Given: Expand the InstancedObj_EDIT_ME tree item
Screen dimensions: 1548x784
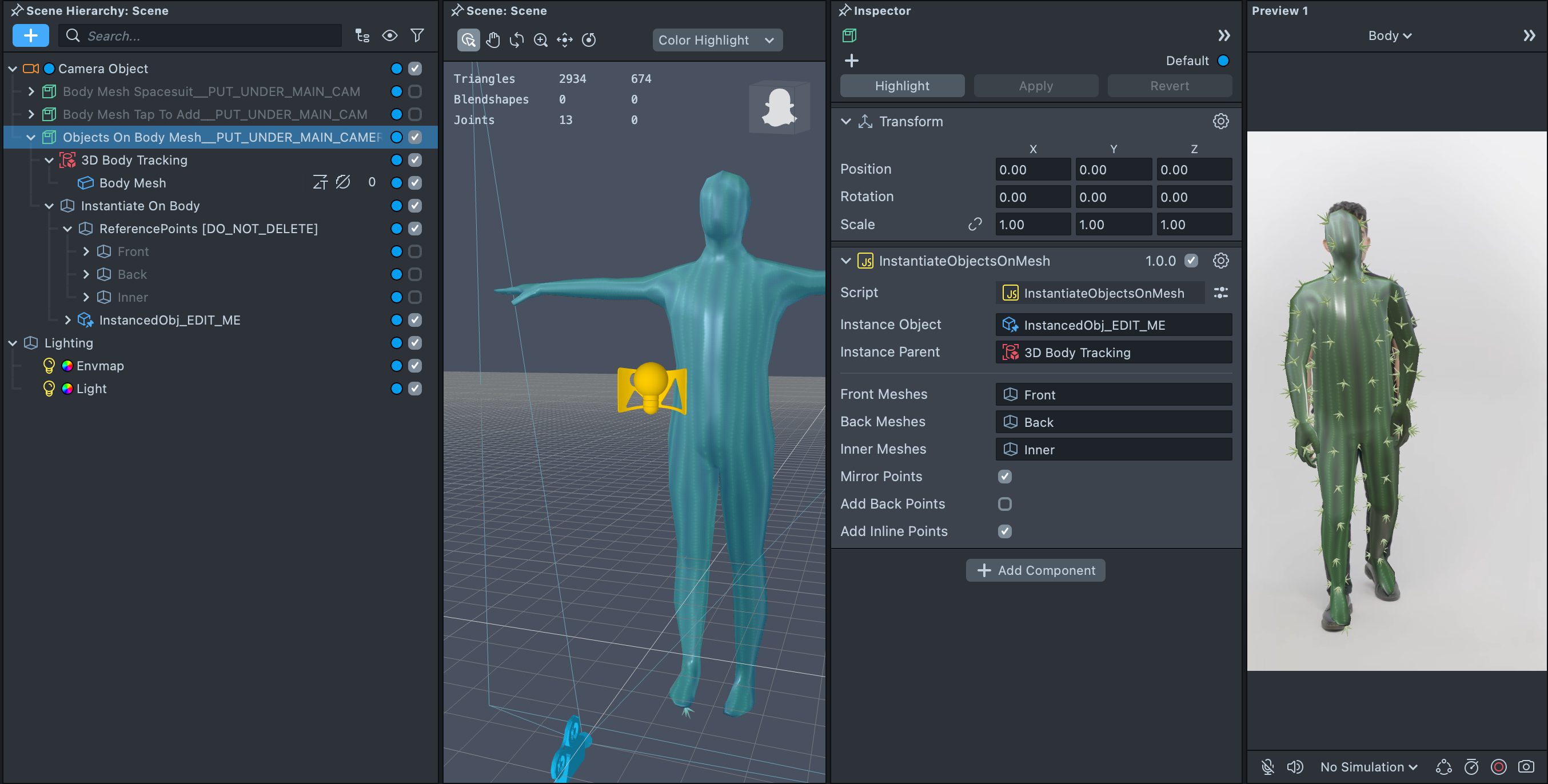Looking at the screenshot, I should [68, 319].
